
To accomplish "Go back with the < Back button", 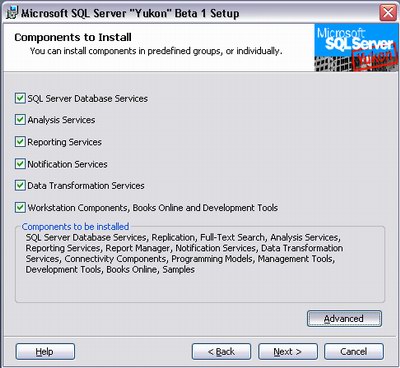I will [221, 352].
